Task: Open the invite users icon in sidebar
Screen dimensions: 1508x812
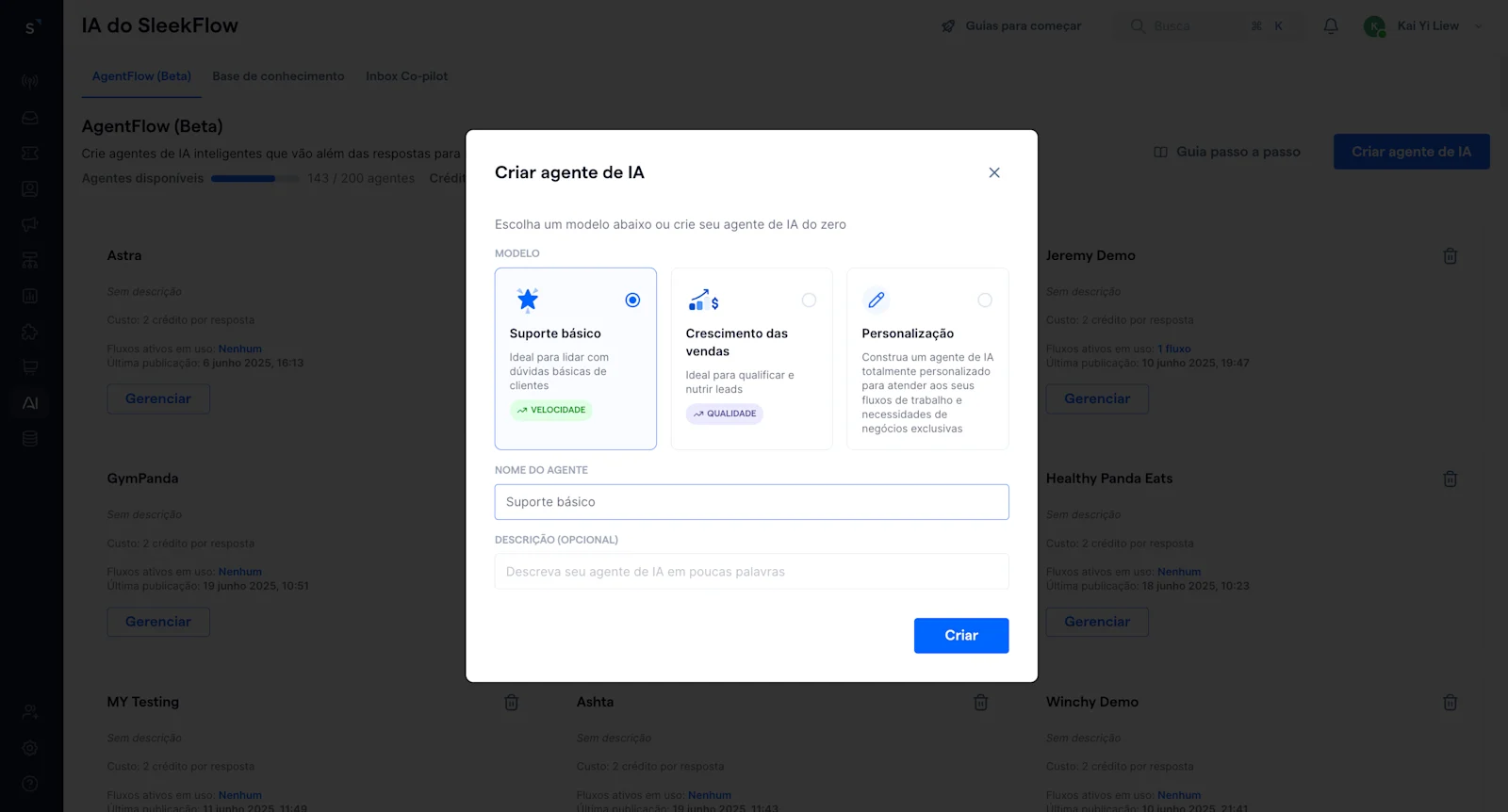Action: click(30, 712)
